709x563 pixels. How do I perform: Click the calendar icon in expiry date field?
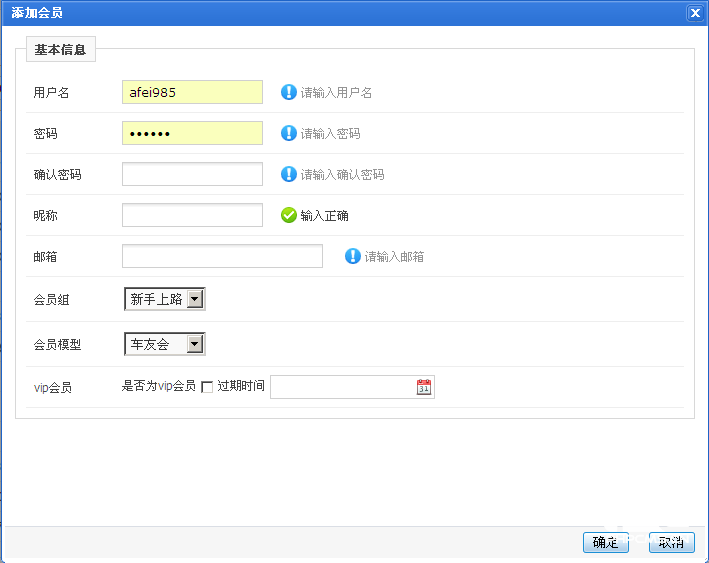pyautogui.click(x=424, y=387)
